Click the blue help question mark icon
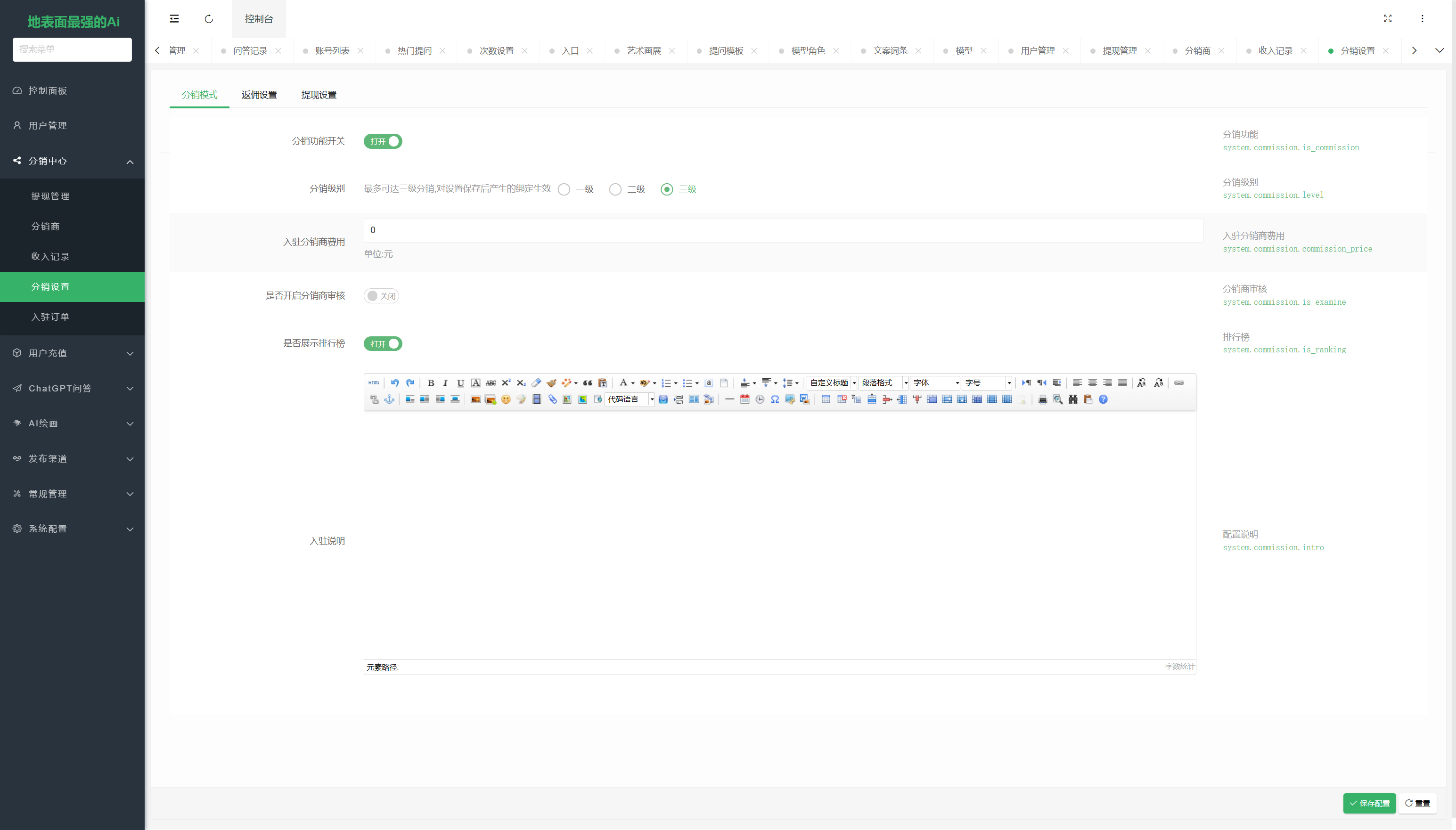The image size is (1456, 830). click(1103, 399)
